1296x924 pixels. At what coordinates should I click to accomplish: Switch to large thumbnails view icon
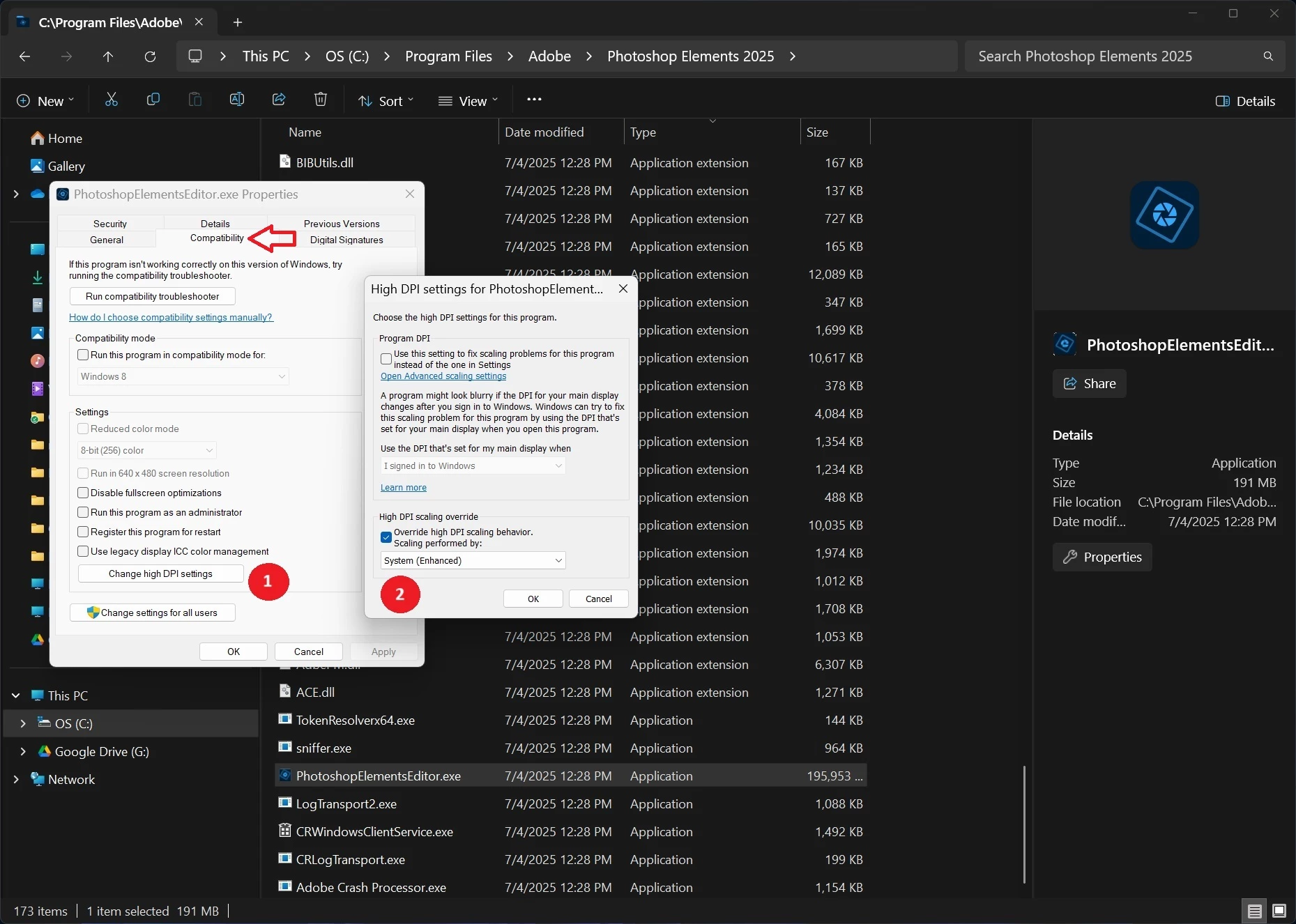(1279, 911)
